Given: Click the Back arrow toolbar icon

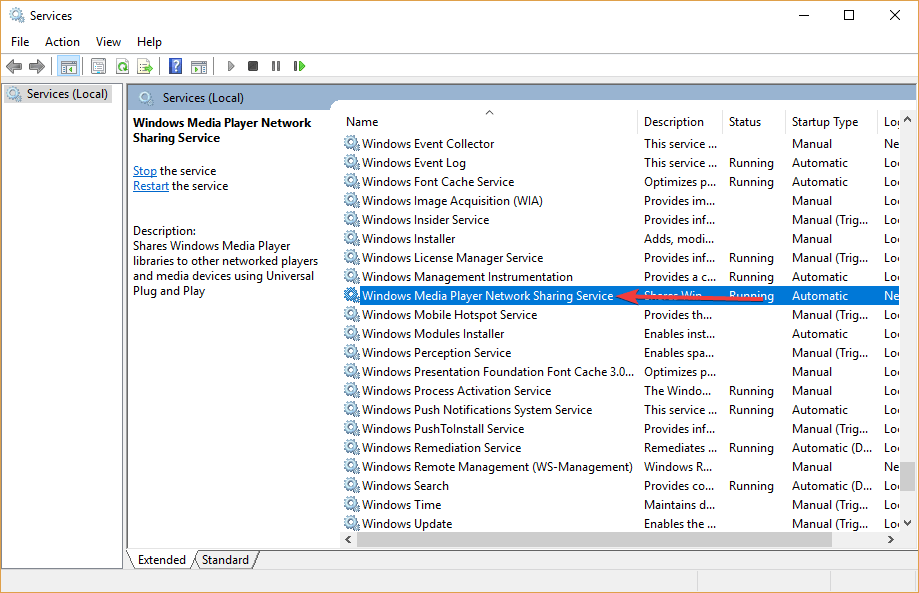Looking at the screenshot, I should pyautogui.click(x=14, y=66).
